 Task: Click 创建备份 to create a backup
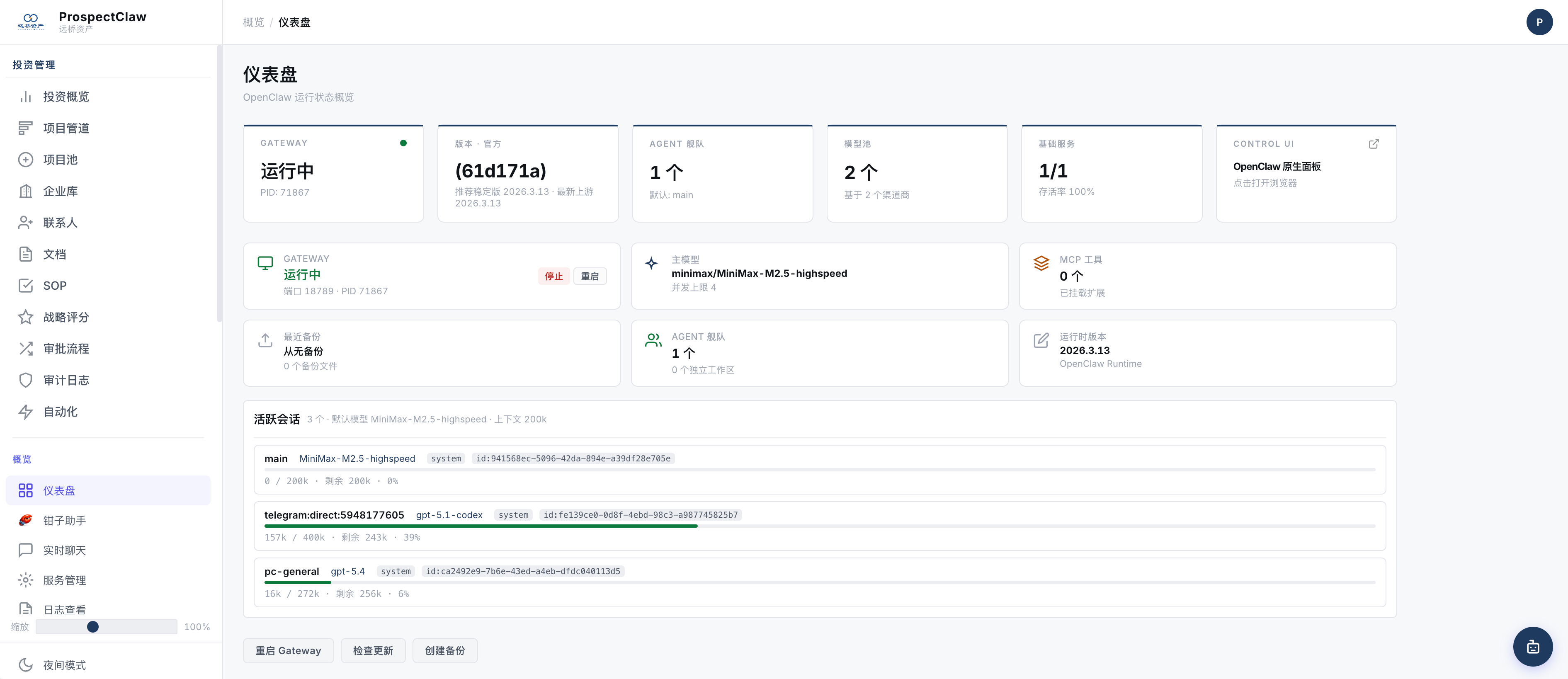pyautogui.click(x=445, y=650)
